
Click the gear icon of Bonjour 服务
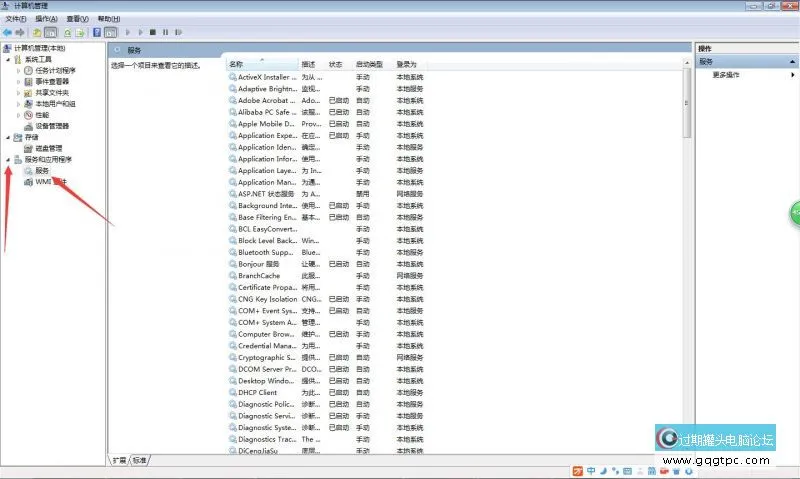coord(232,264)
